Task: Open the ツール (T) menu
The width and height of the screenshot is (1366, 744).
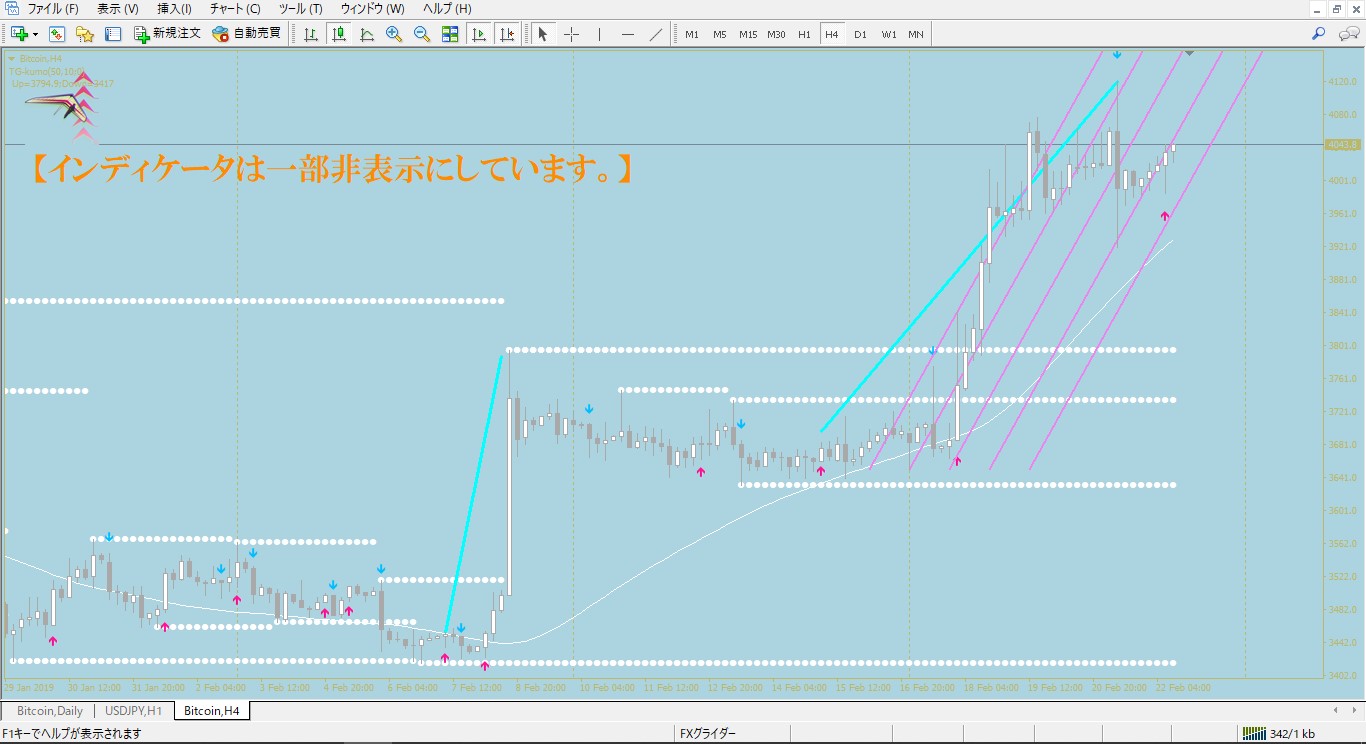Action: pyautogui.click(x=300, y=9)
